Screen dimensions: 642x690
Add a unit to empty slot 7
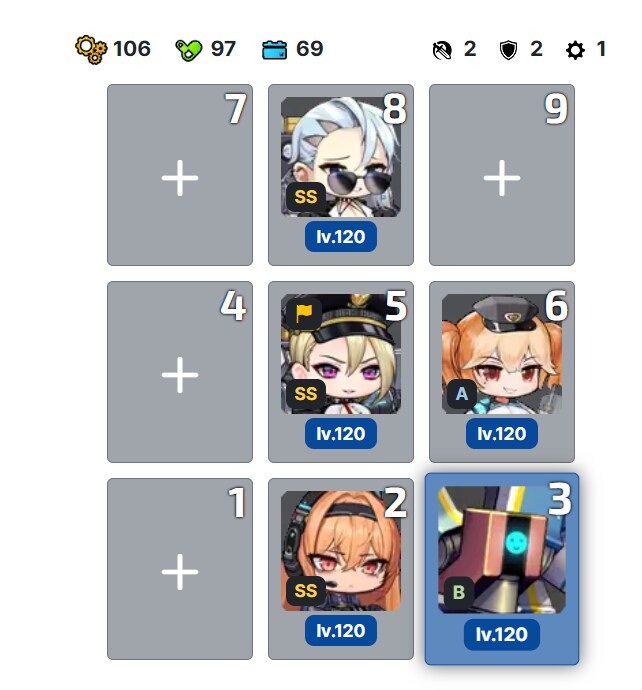(180, 175)
